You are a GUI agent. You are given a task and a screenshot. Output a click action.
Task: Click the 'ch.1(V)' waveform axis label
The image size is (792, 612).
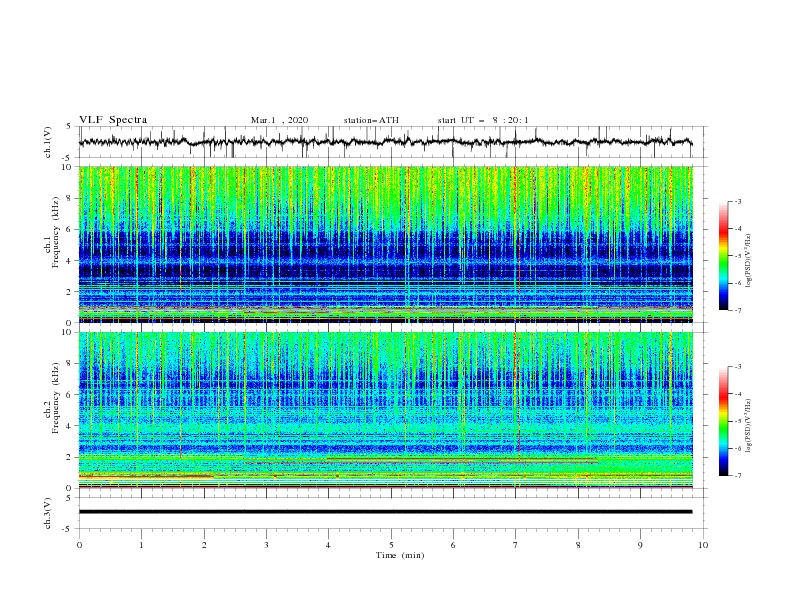pos(48,142)
